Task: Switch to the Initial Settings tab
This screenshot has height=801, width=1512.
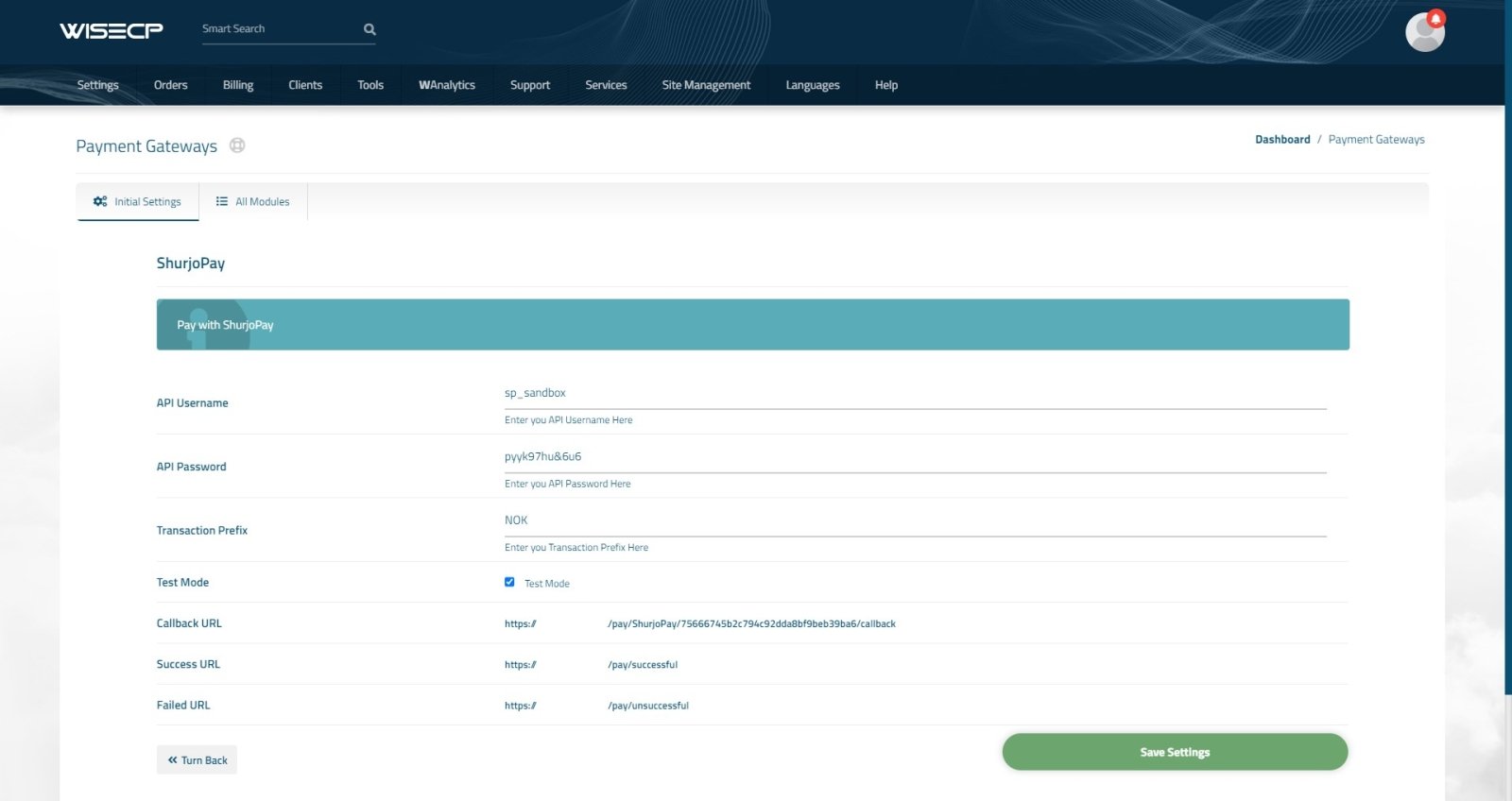Action: 138,202
